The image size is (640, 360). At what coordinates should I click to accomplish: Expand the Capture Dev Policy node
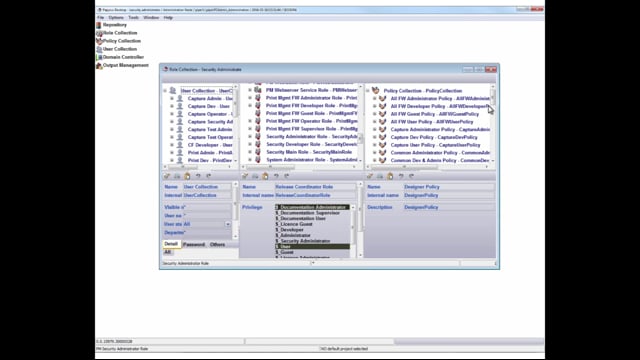[374, 137]
